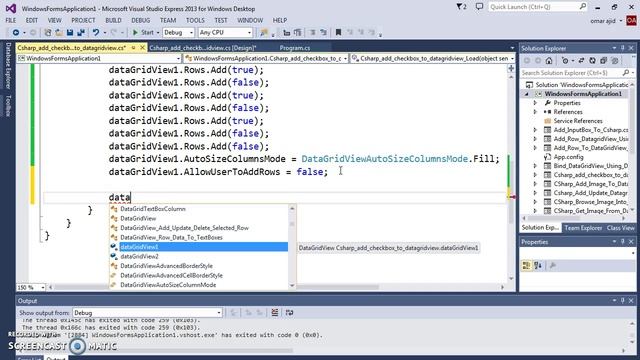The height and width of the screenshot is (360, 640).
Task: Open the Any CPU platform dropdown
Action: 225,32
